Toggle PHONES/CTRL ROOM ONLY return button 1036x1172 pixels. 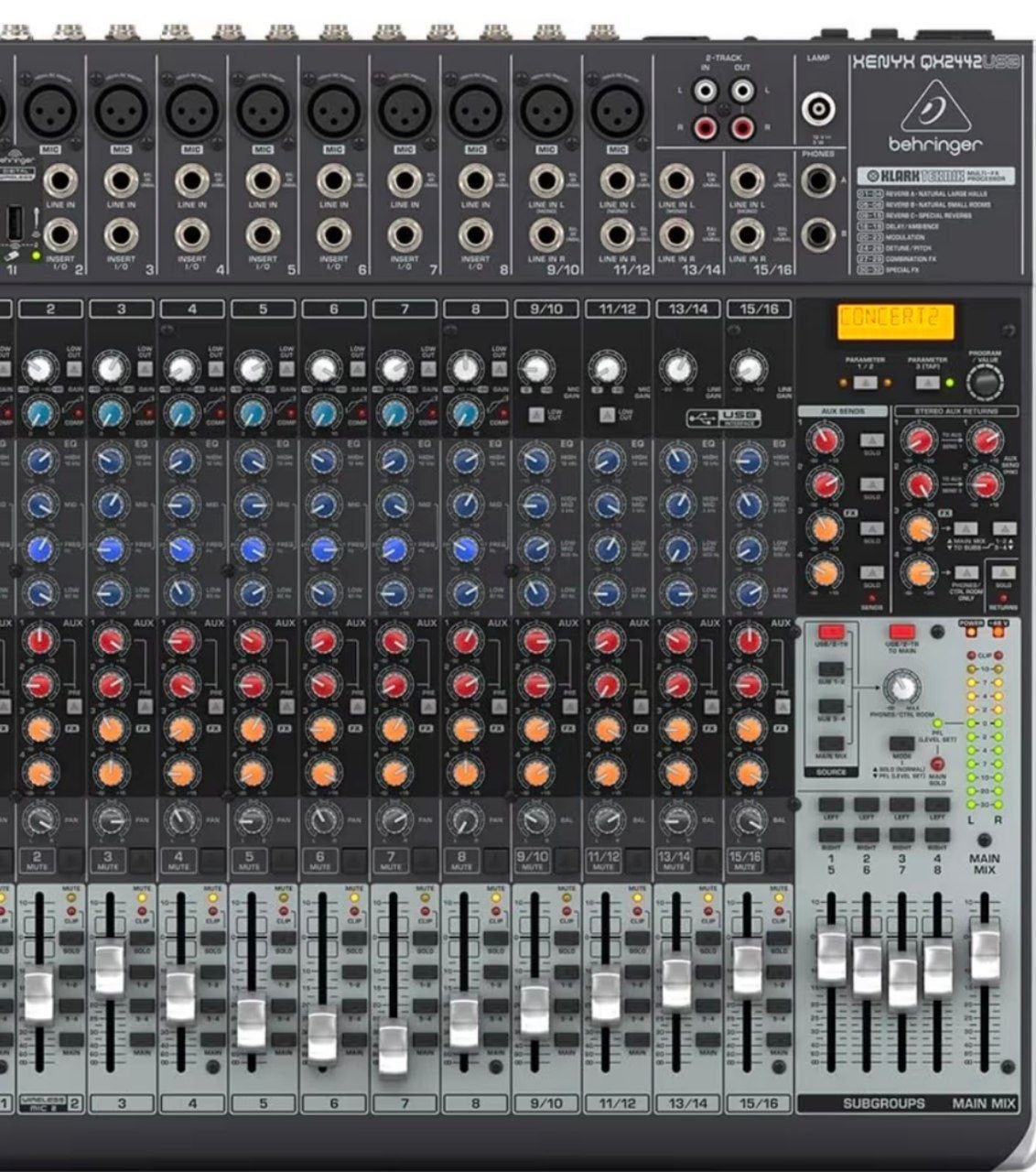tap(966, 572)
